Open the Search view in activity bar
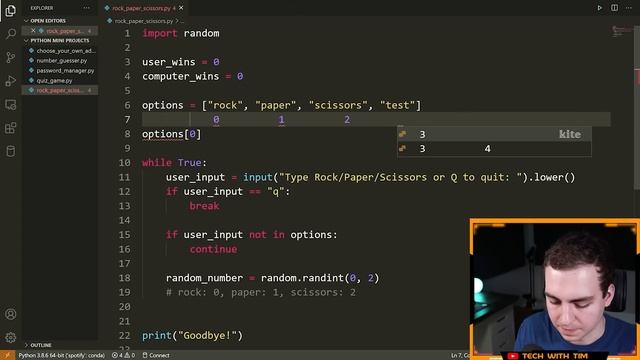The height and width of the screenshot is (360, 640). [x=11, y=33]
